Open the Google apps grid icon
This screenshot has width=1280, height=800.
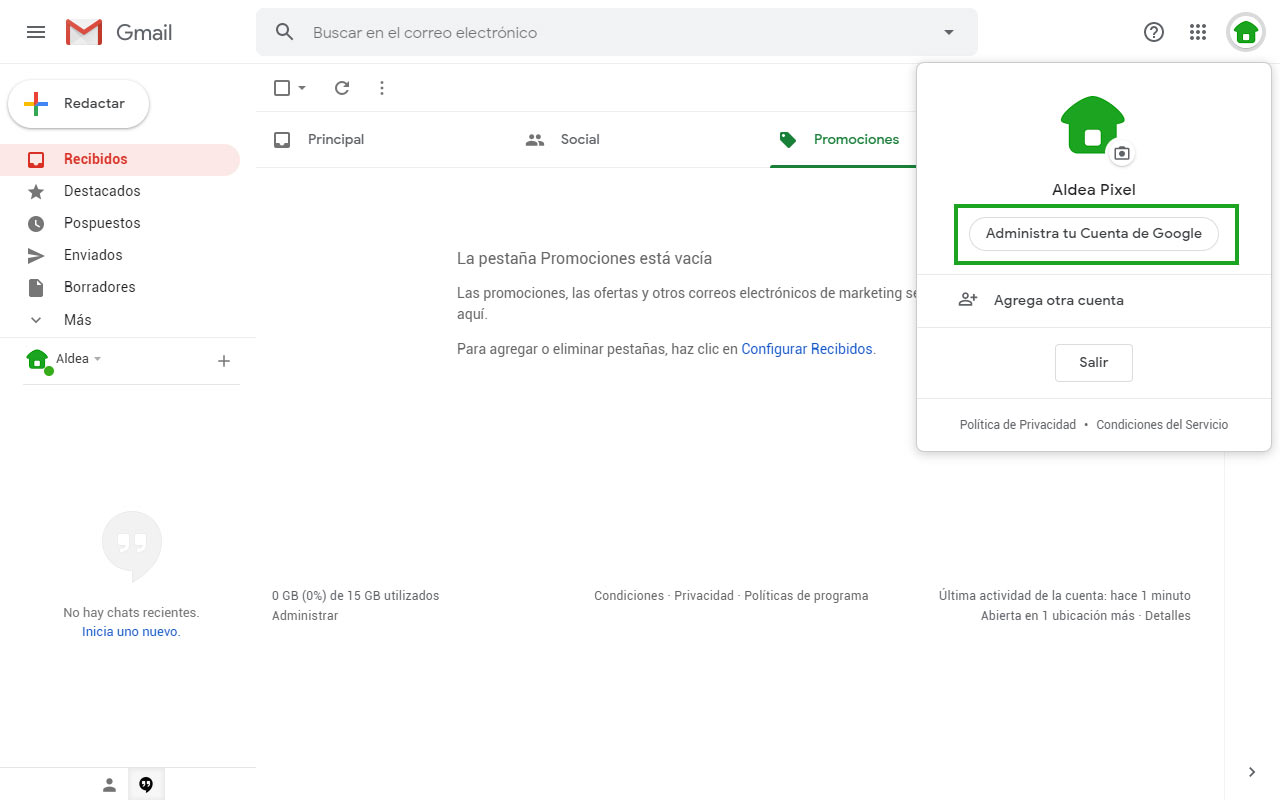click(1198, 32)
